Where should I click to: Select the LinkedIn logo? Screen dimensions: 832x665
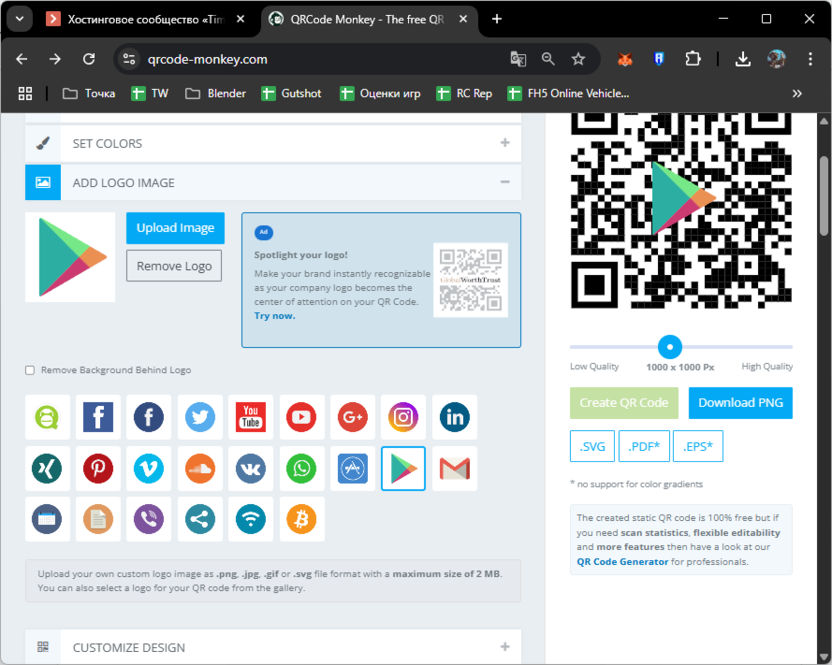[454, 417]
